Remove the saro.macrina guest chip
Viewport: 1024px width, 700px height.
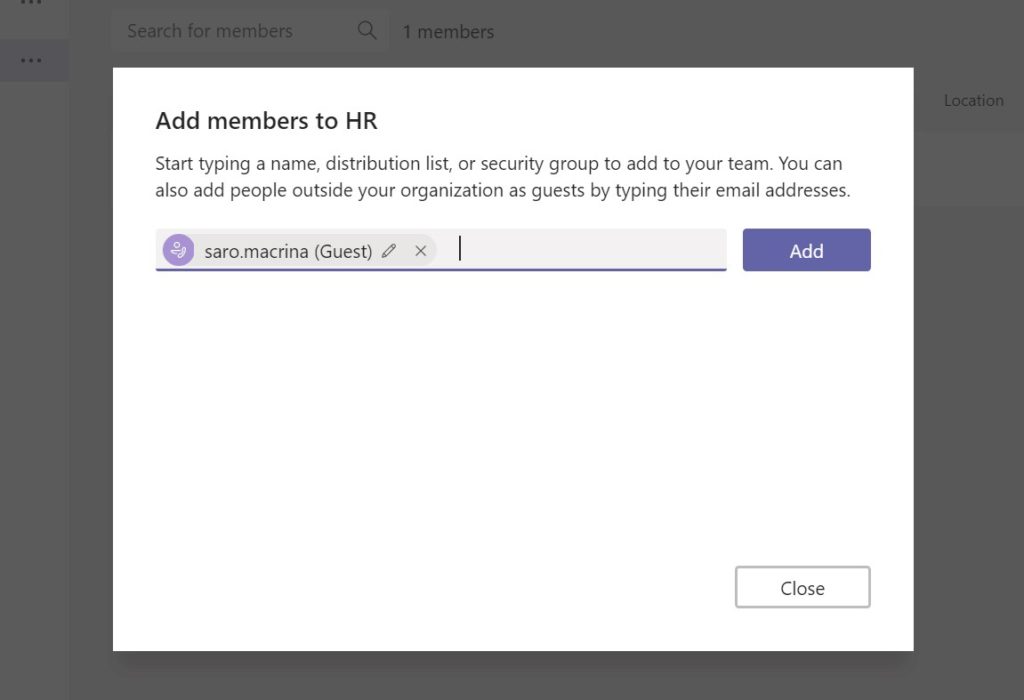tap(421, 251)
